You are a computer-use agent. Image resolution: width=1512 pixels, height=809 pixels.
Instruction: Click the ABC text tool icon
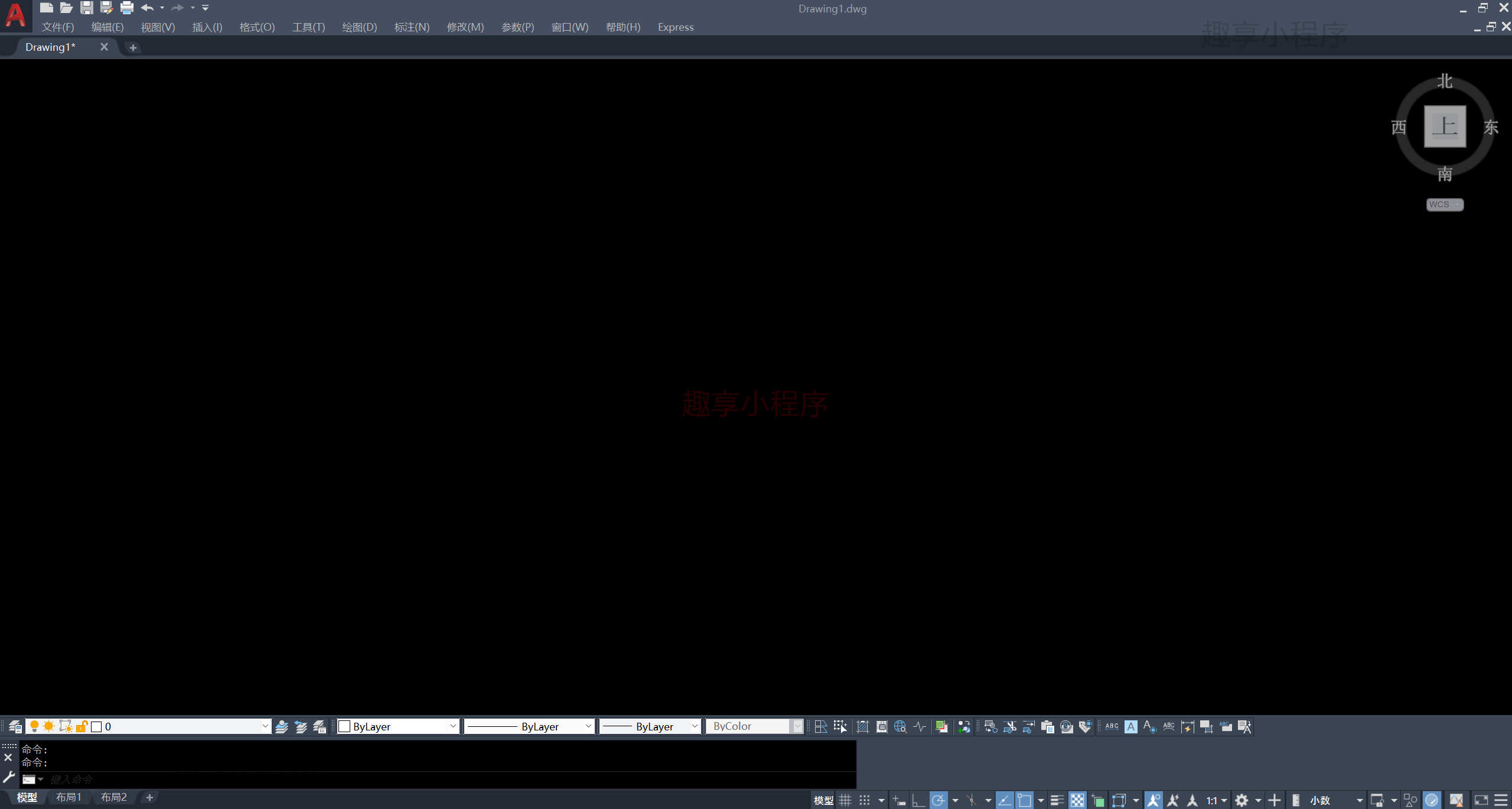click(x=1112, y=726)
